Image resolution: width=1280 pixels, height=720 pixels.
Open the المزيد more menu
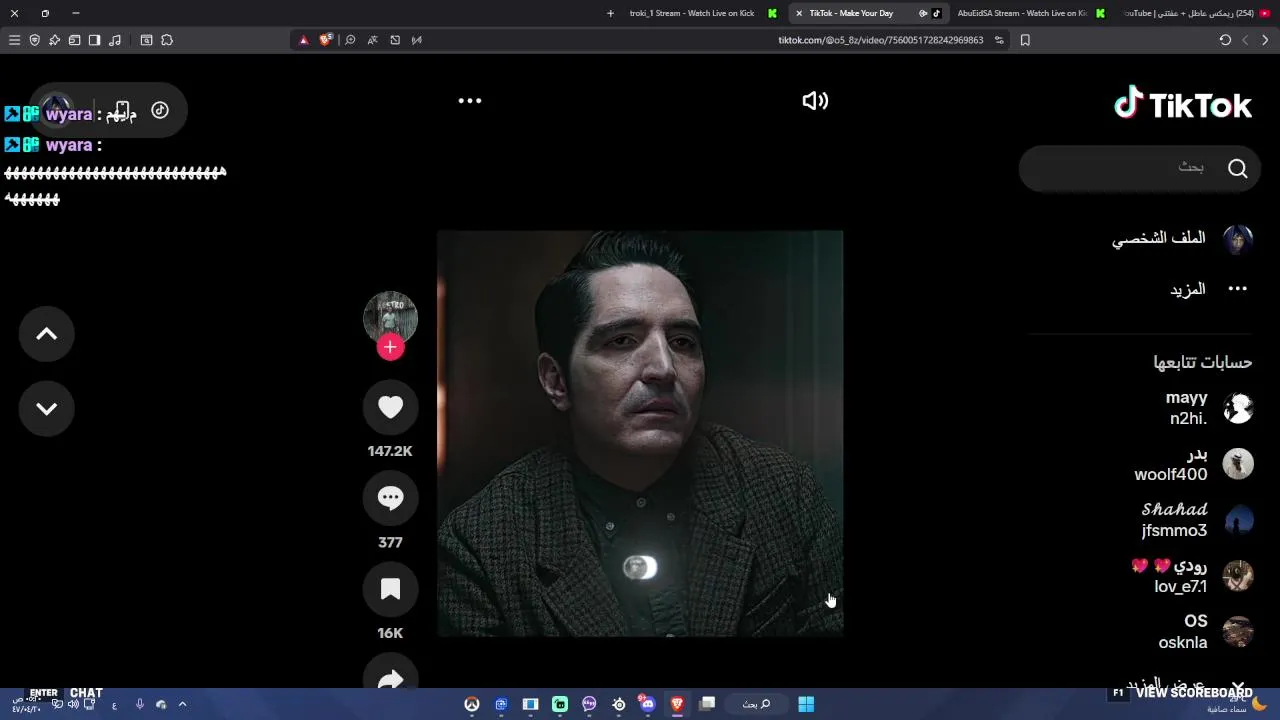pos(1209,289)
